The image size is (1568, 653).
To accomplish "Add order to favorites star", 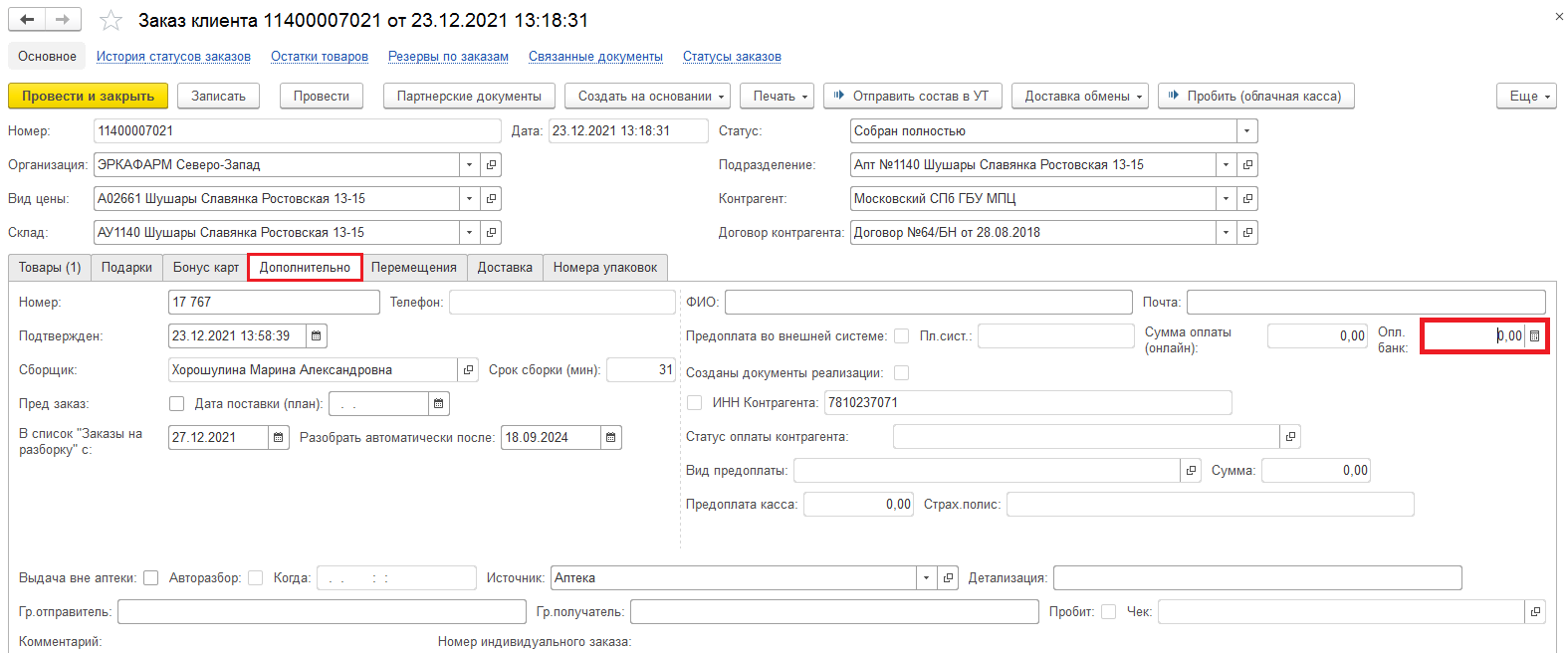I will pos(111,20).
